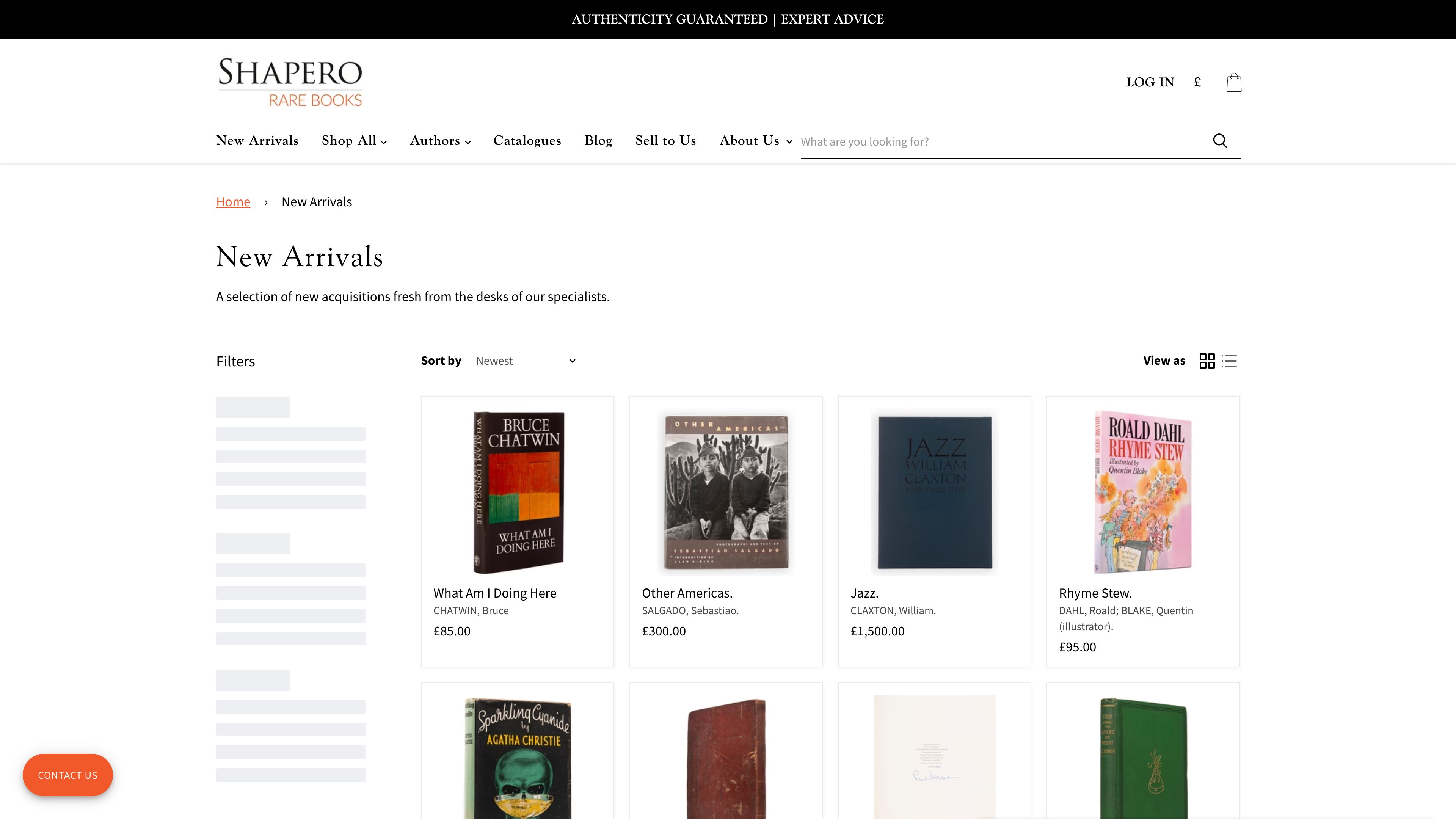Viewport: 1456px width, 819px height.
Task: Click the Filters heading
Action: tap(235, 361)
